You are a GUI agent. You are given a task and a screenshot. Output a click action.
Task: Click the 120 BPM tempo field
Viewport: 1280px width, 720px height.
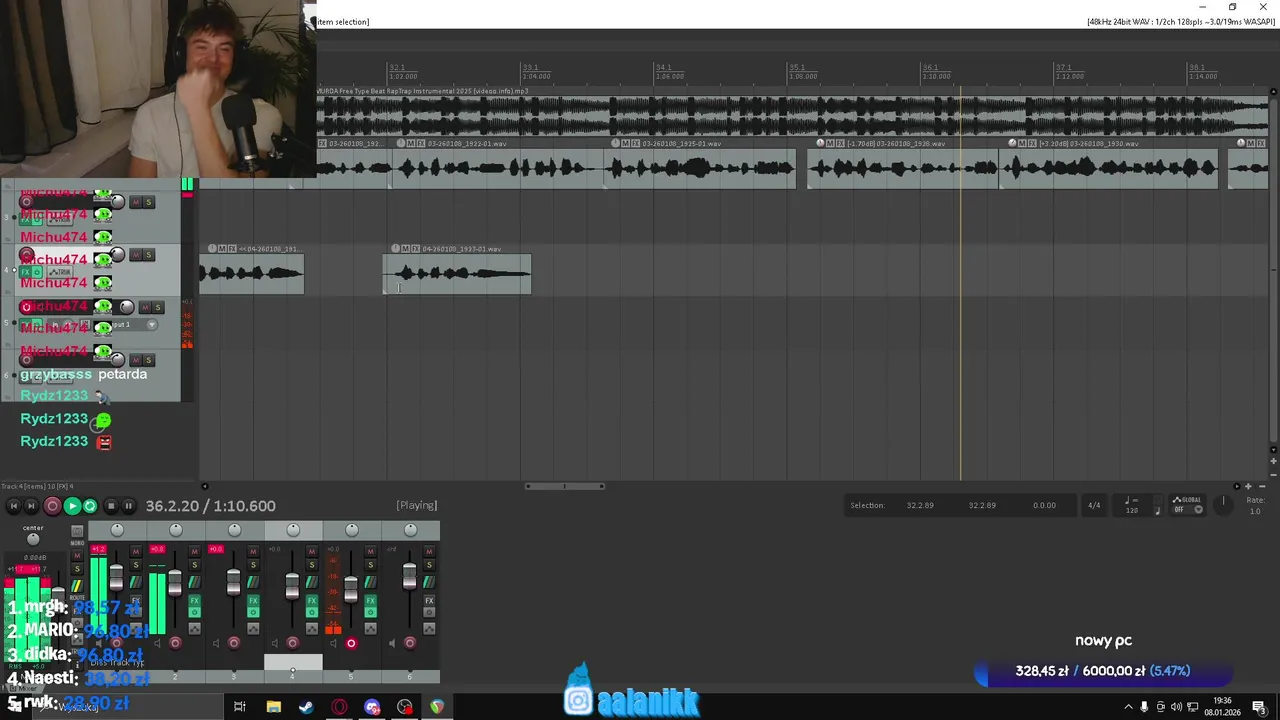tap(1132, 510)
